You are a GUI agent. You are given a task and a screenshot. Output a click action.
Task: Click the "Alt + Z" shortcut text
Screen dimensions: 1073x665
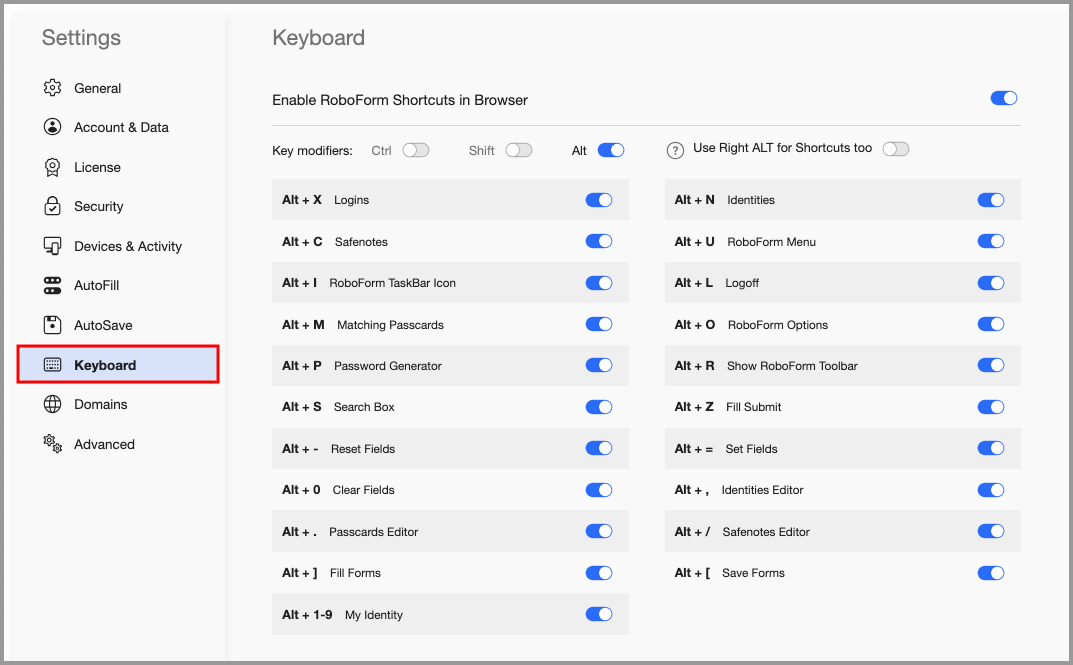point(694,407)
